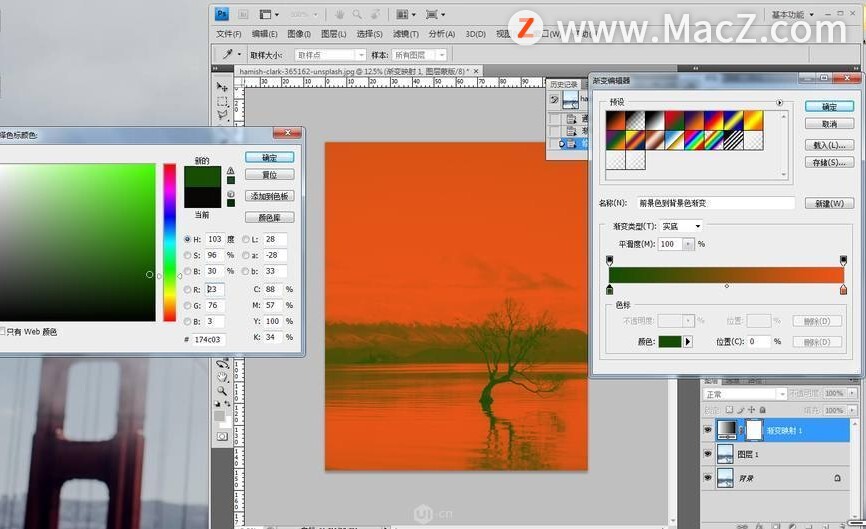Click 新建(W) button

tap(829, 203)
